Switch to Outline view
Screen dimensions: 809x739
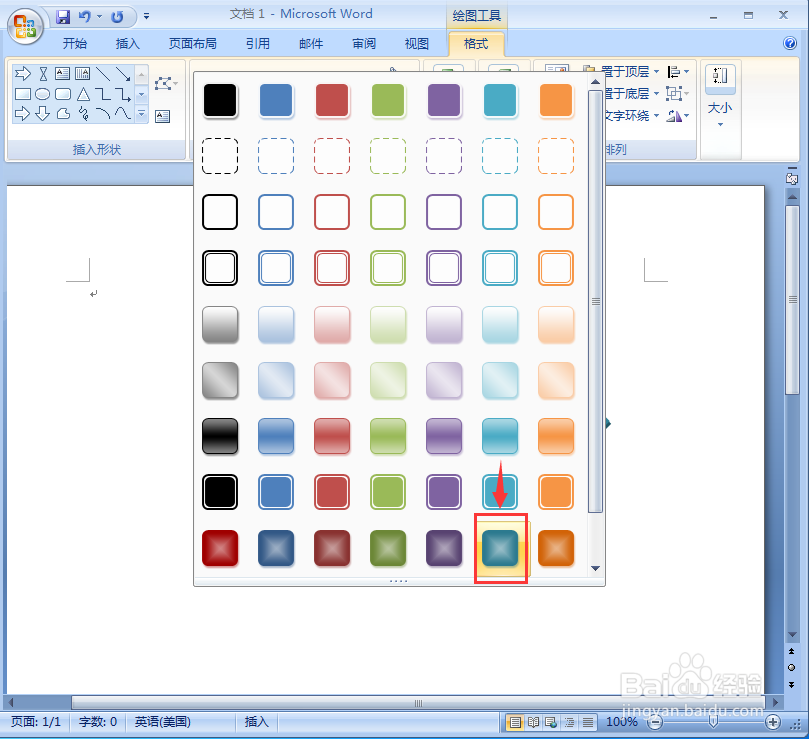pyautogui.click(x=570, y=722)
